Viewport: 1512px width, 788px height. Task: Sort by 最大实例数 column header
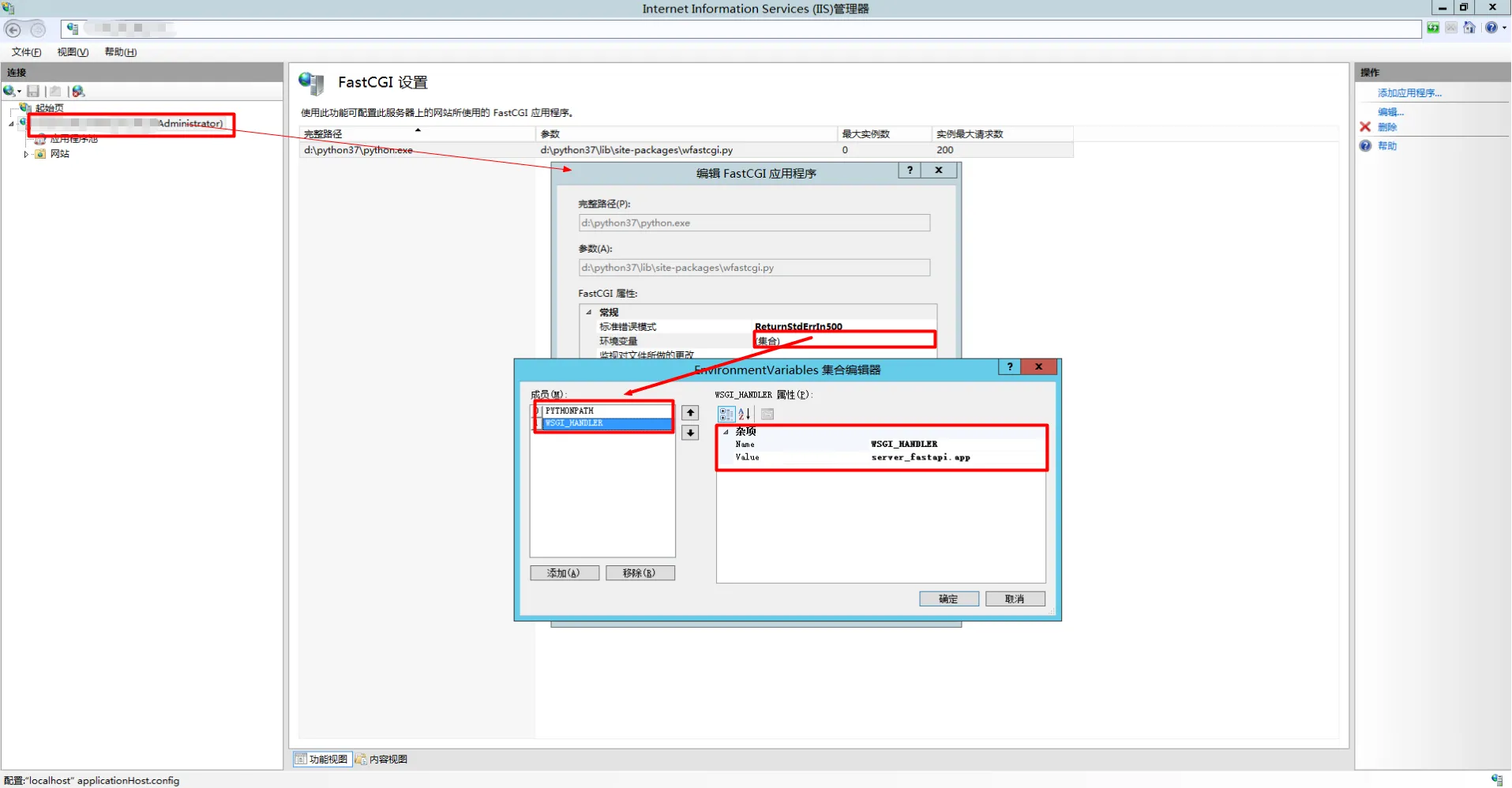pyautogui.click(x=884, y=134)
